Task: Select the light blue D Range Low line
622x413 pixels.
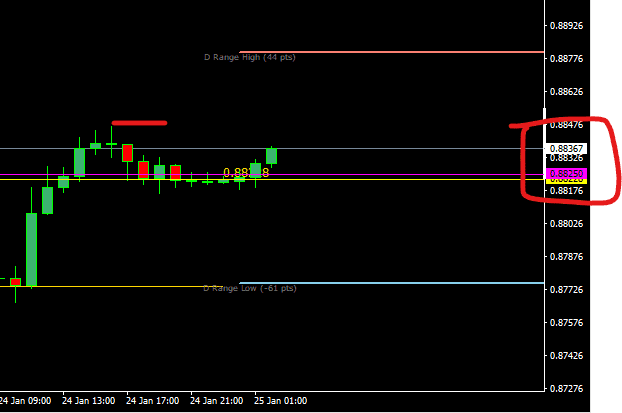Action: (x=392, y=283)
